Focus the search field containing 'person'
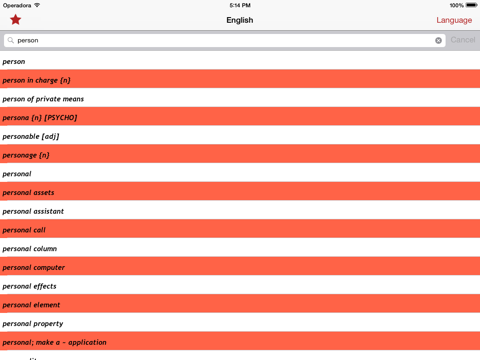The width and height of the screenshot is (480, 360). [225, 40]
